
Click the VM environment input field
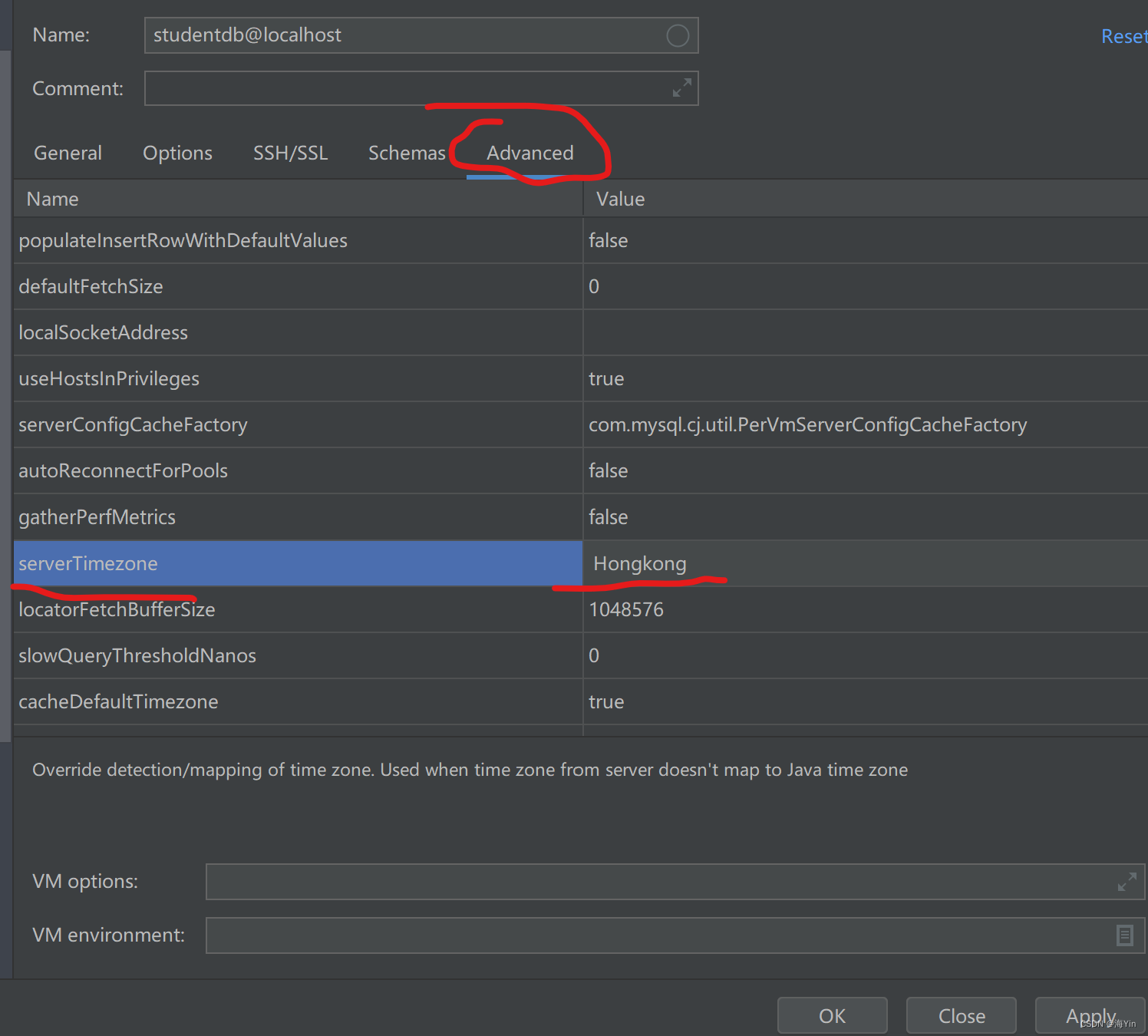[x=675, y=935]
